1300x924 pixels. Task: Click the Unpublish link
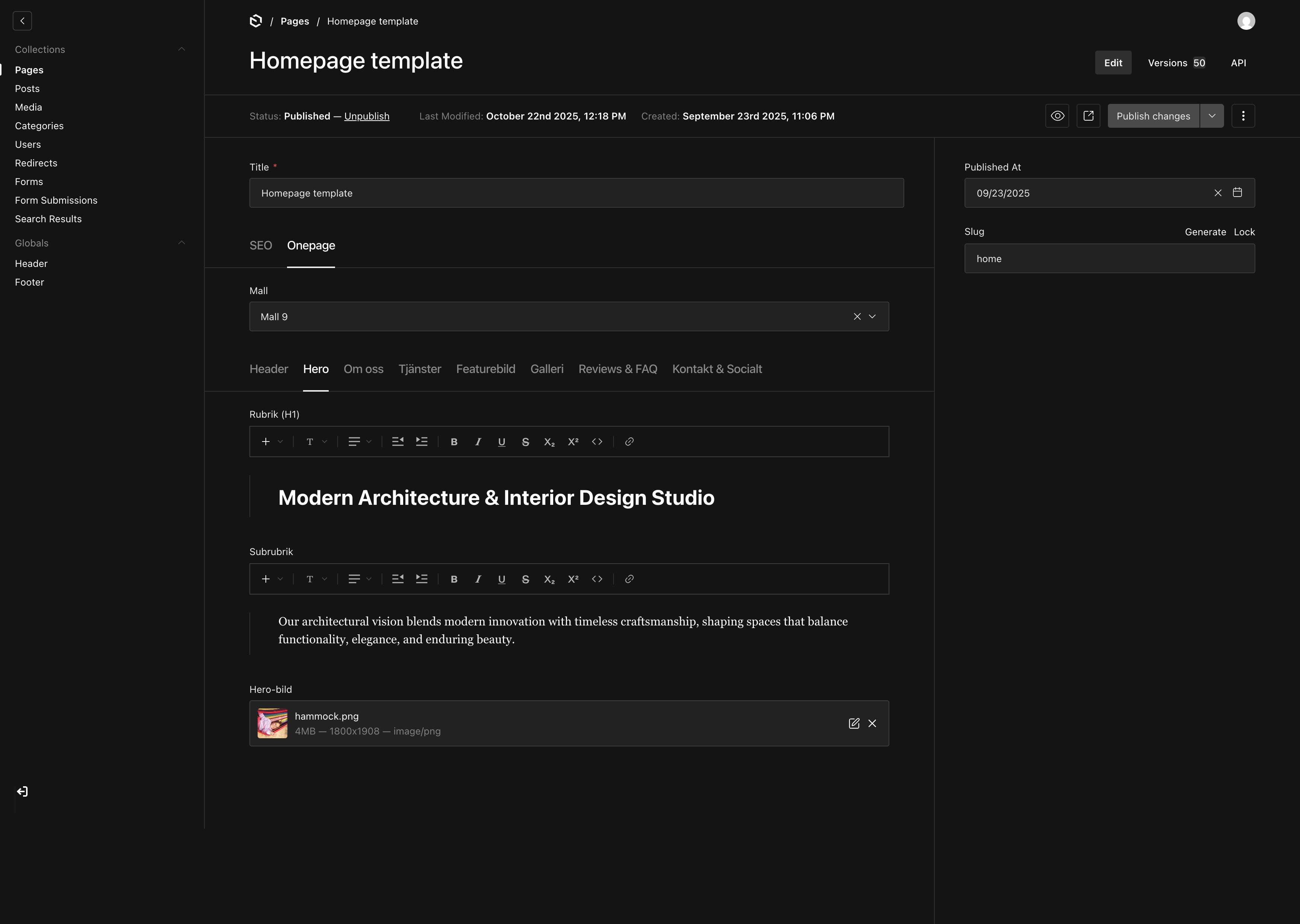[366, 116]
